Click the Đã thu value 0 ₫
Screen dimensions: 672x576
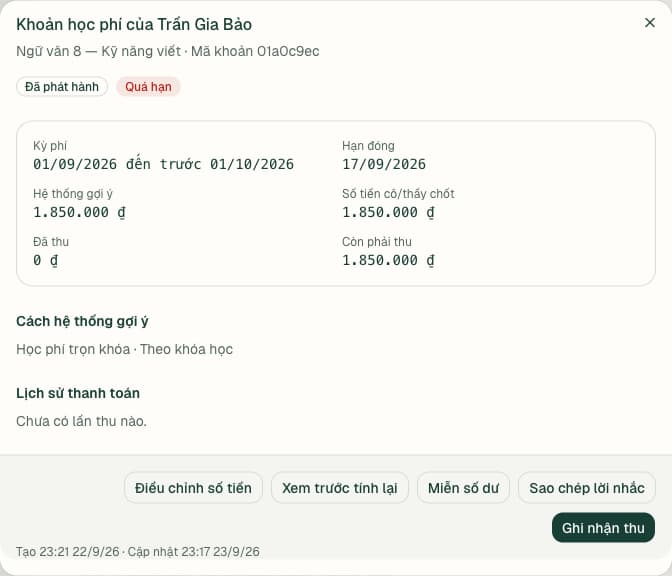pyautogui.click(x=45, y=260)
